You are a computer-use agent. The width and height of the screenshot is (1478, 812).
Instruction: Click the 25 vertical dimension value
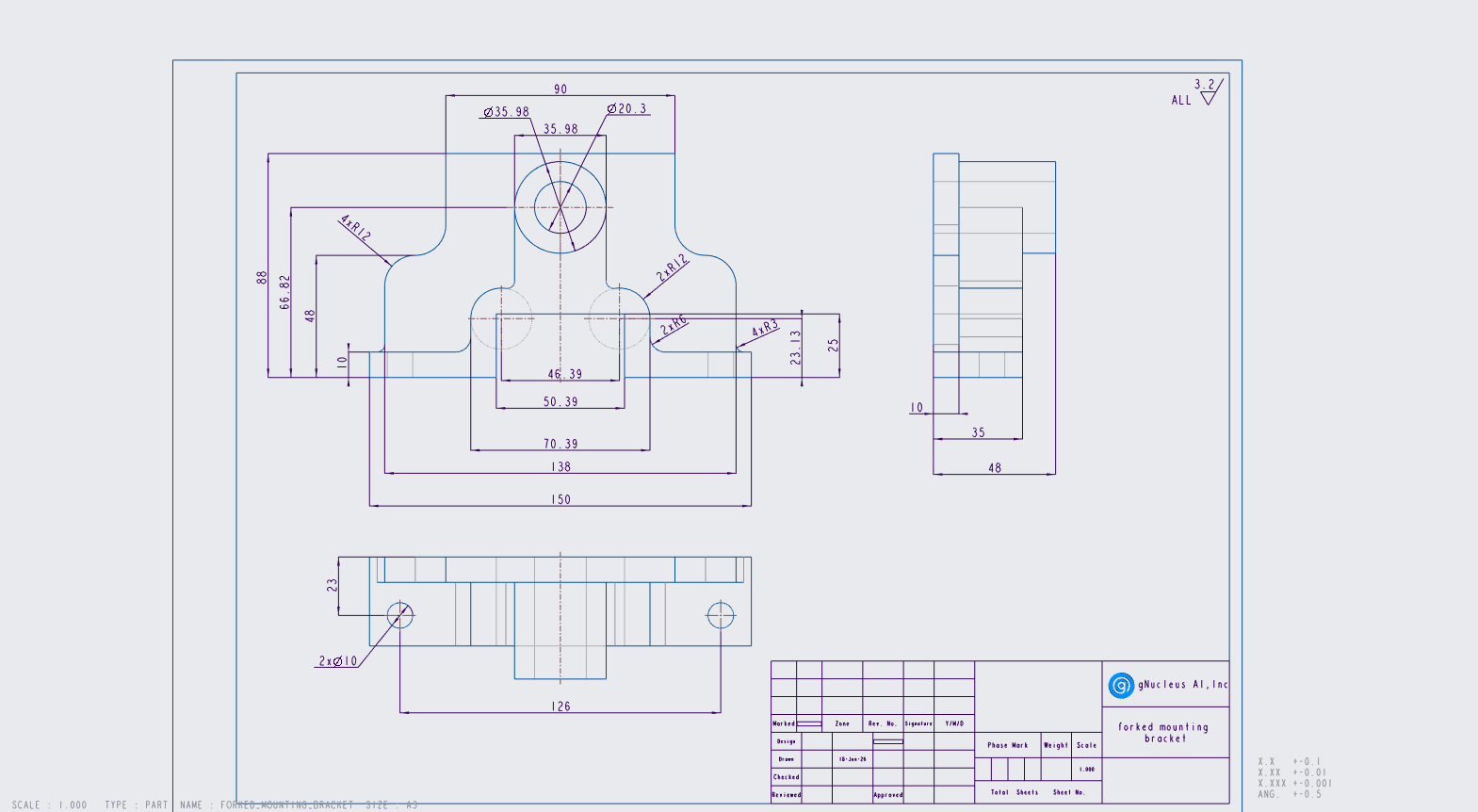coord(834,346)
